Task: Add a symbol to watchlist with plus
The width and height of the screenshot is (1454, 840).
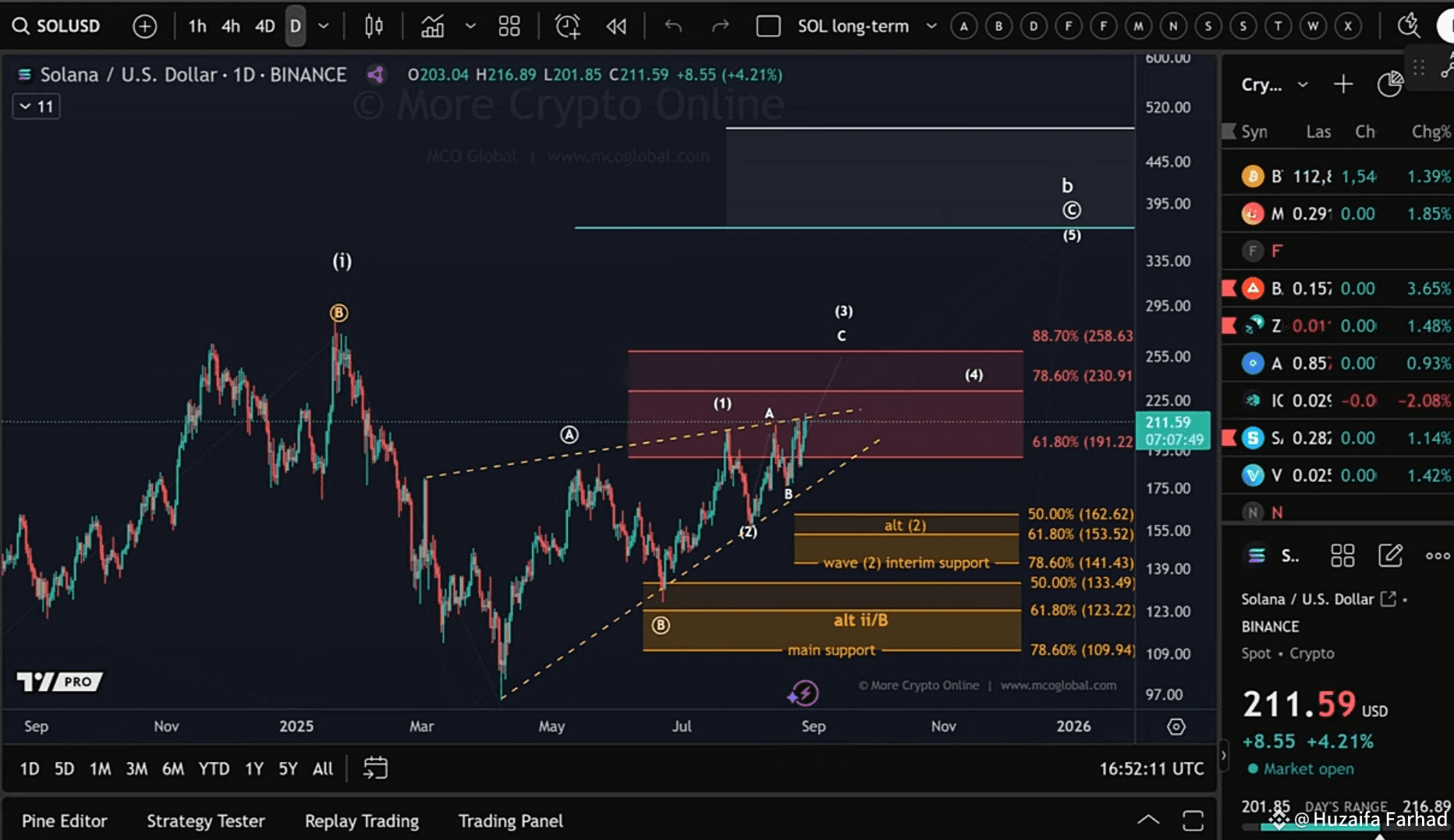Action: [1343, 84]
